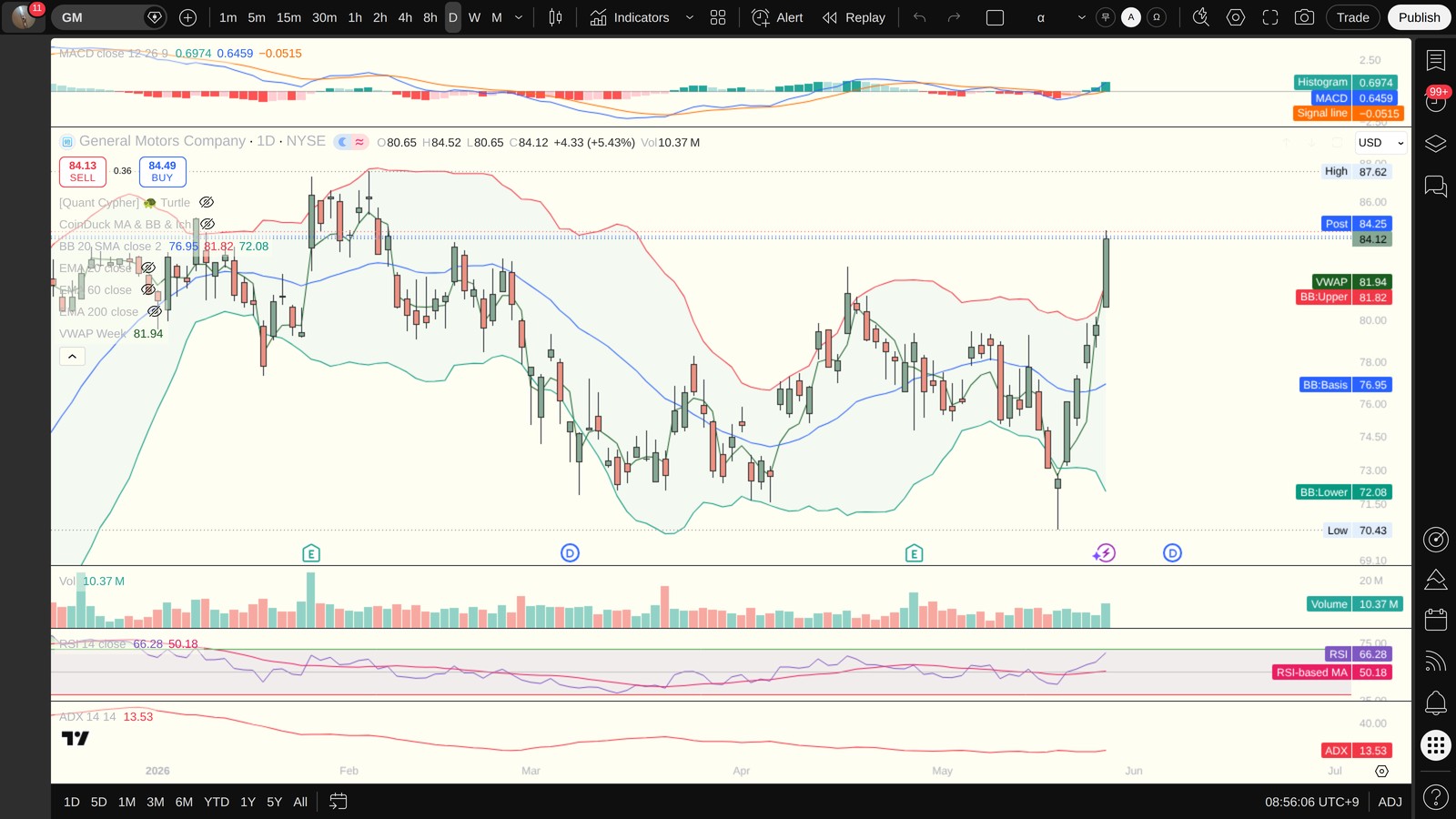Set range to 3M
The image size is (1456, 819).
pyautogui.click(x=156, y=802)
